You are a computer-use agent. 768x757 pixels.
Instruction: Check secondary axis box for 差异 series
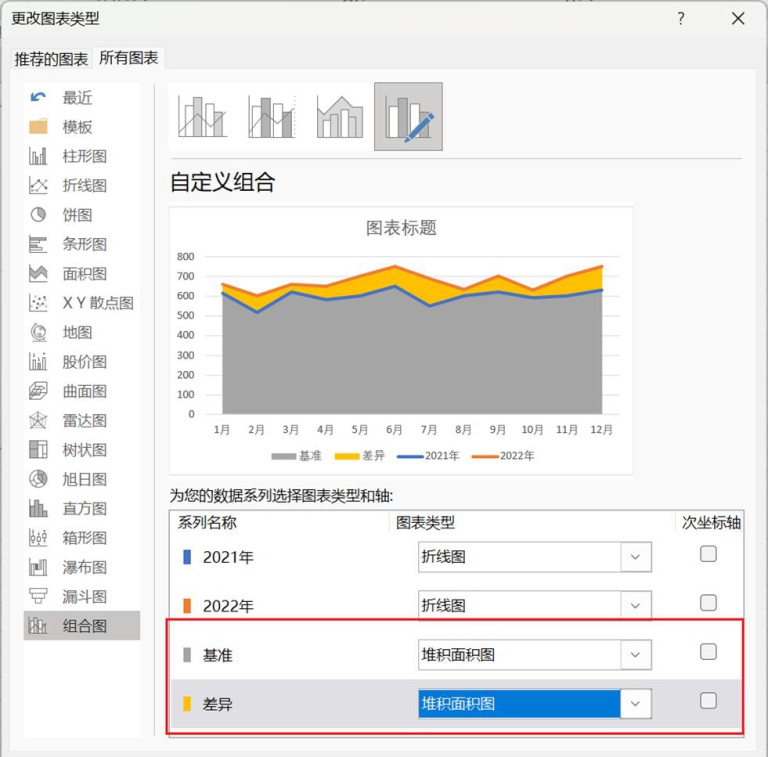pyautogui.click(x=708, y=701)
